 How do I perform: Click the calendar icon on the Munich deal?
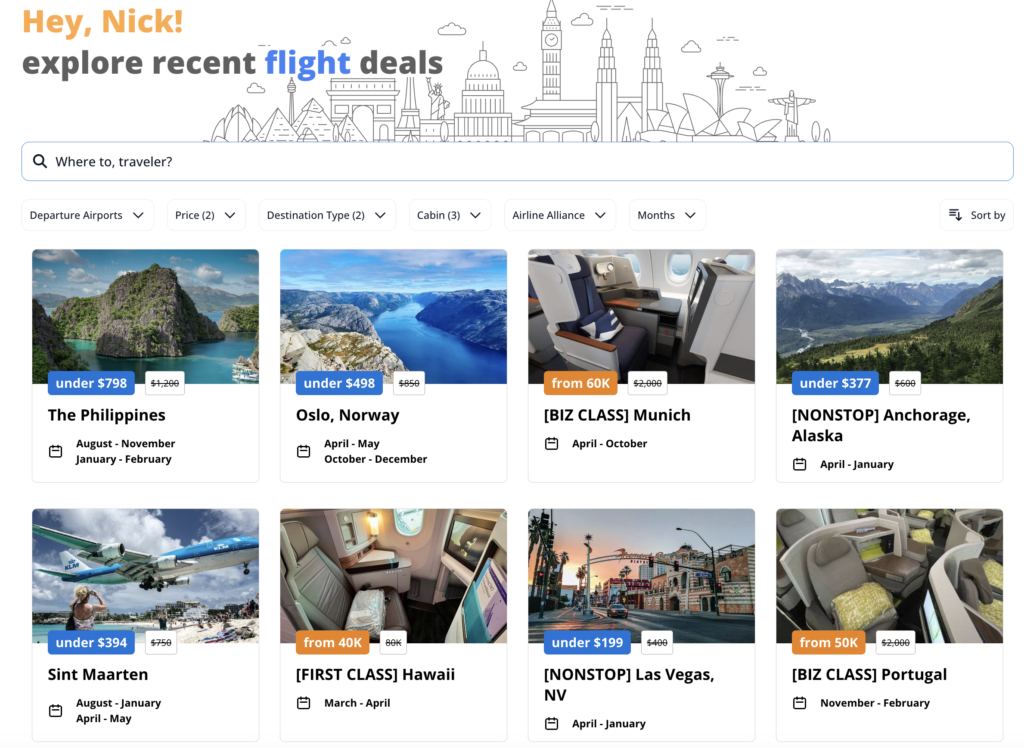pos(551,443)
